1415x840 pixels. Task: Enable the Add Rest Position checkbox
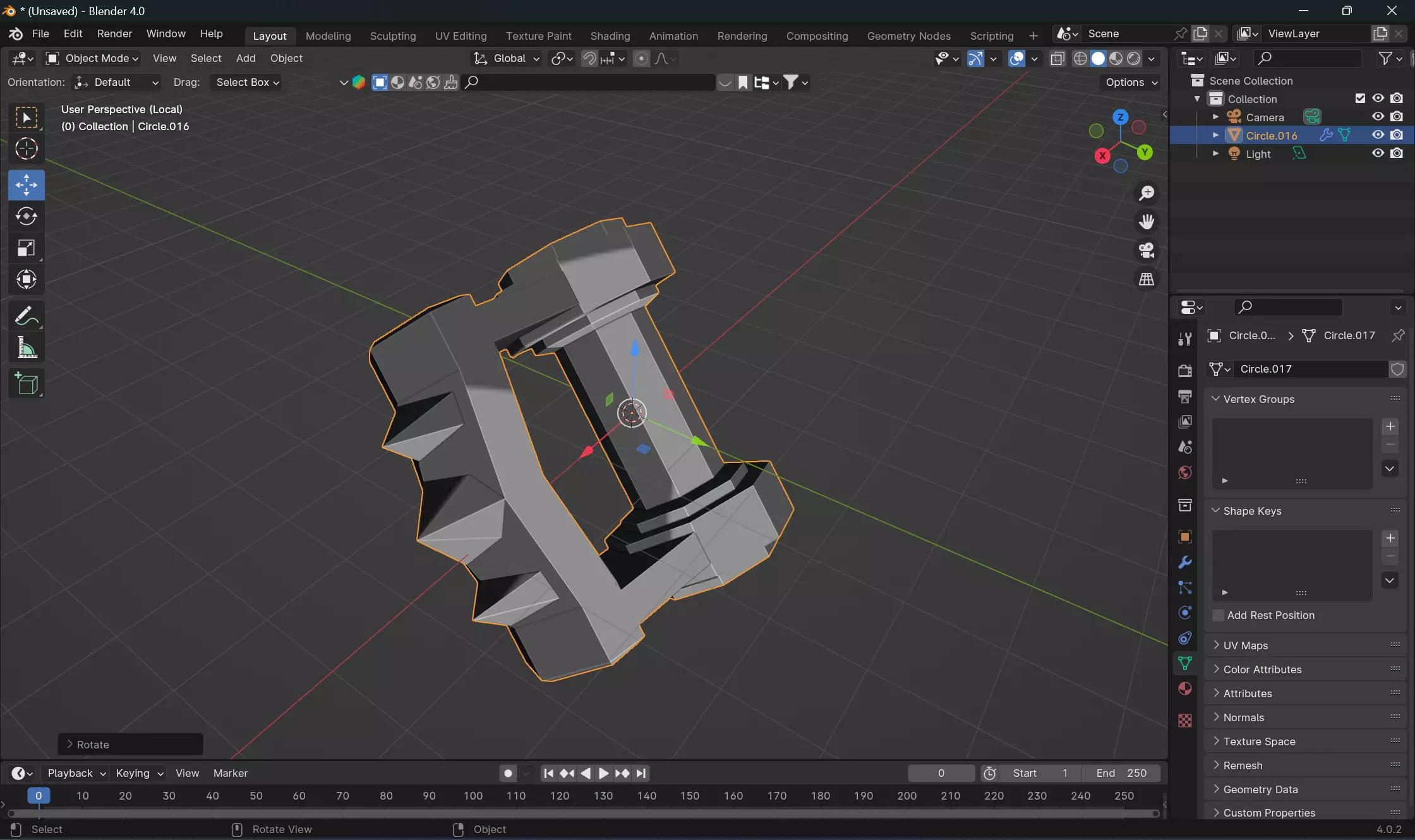(x=1219, y=615)
